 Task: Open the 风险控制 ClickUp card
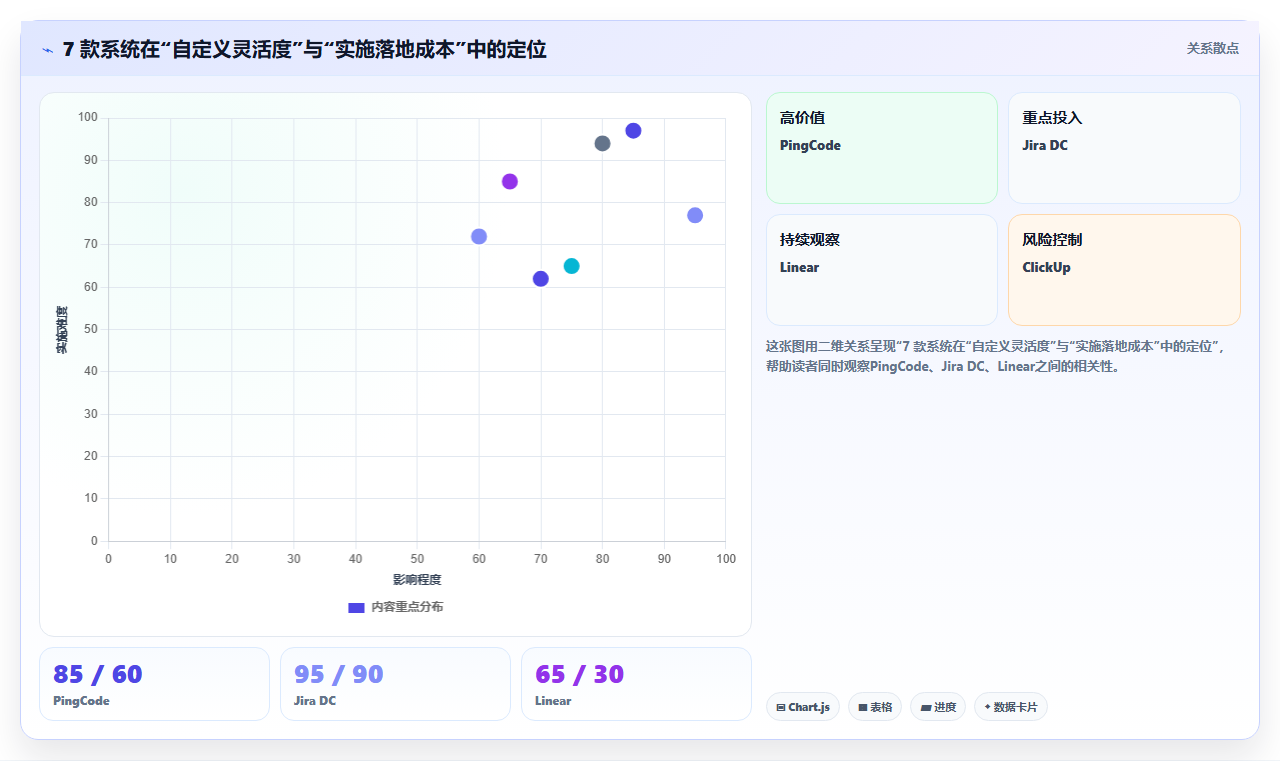(1124, 270)
